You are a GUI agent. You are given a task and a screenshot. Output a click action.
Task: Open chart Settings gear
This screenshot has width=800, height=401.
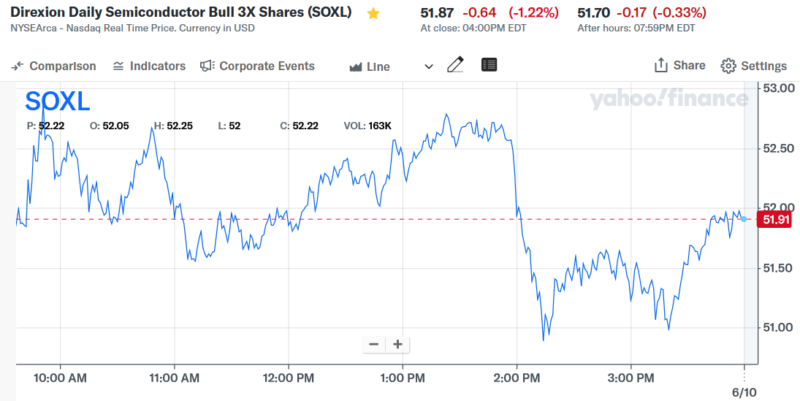[729, 66]
